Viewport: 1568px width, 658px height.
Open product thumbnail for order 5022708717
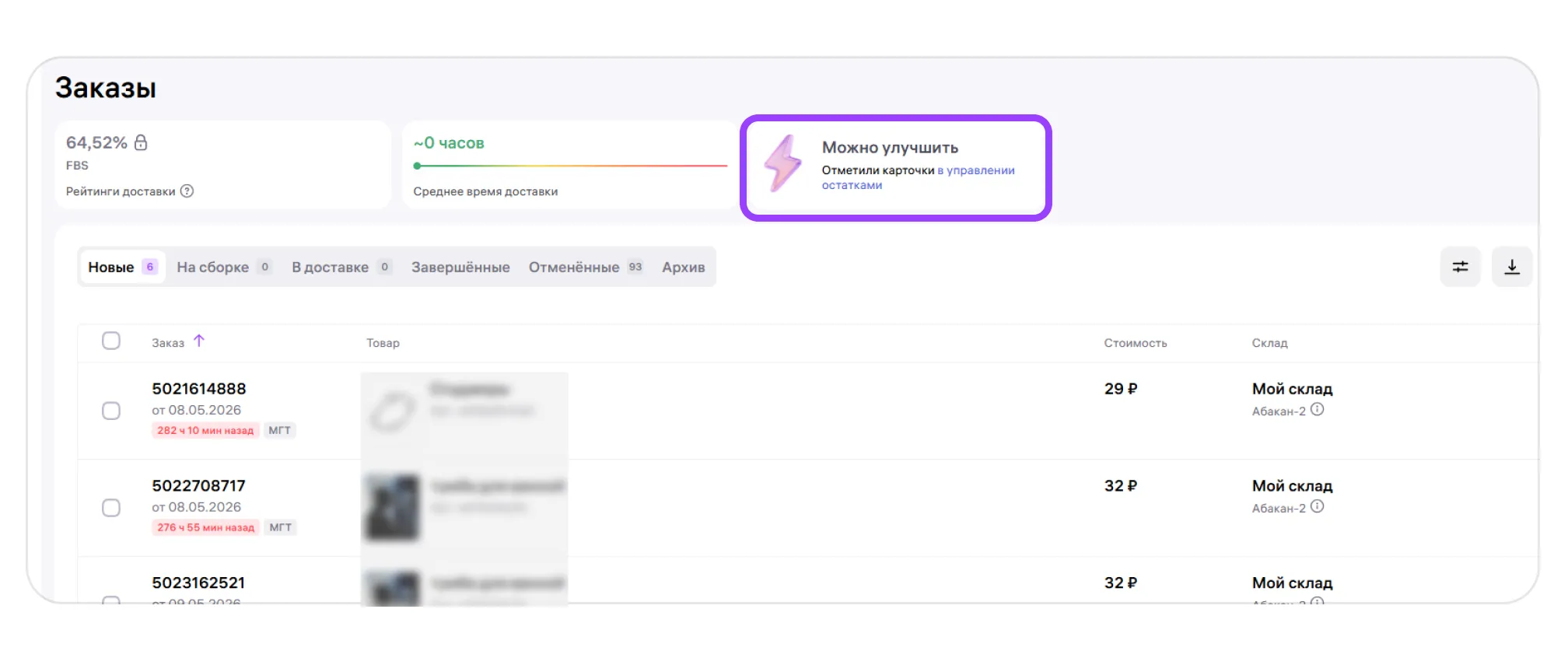tap(393, 508)
